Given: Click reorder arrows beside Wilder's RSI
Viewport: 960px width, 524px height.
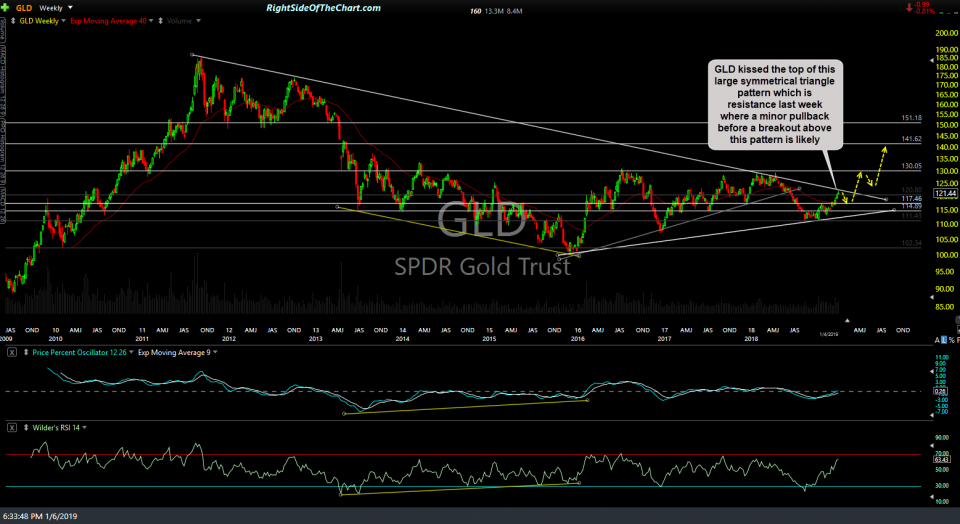Looking at the screenshot, I should coord(26,428).
